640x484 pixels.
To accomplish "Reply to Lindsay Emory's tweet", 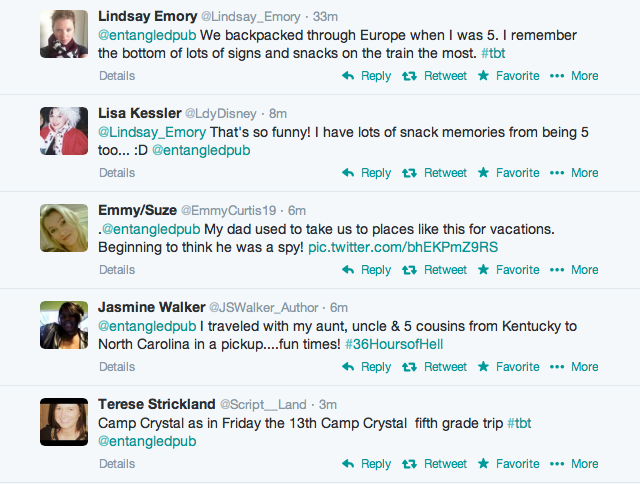I will (x=367, y=76).
